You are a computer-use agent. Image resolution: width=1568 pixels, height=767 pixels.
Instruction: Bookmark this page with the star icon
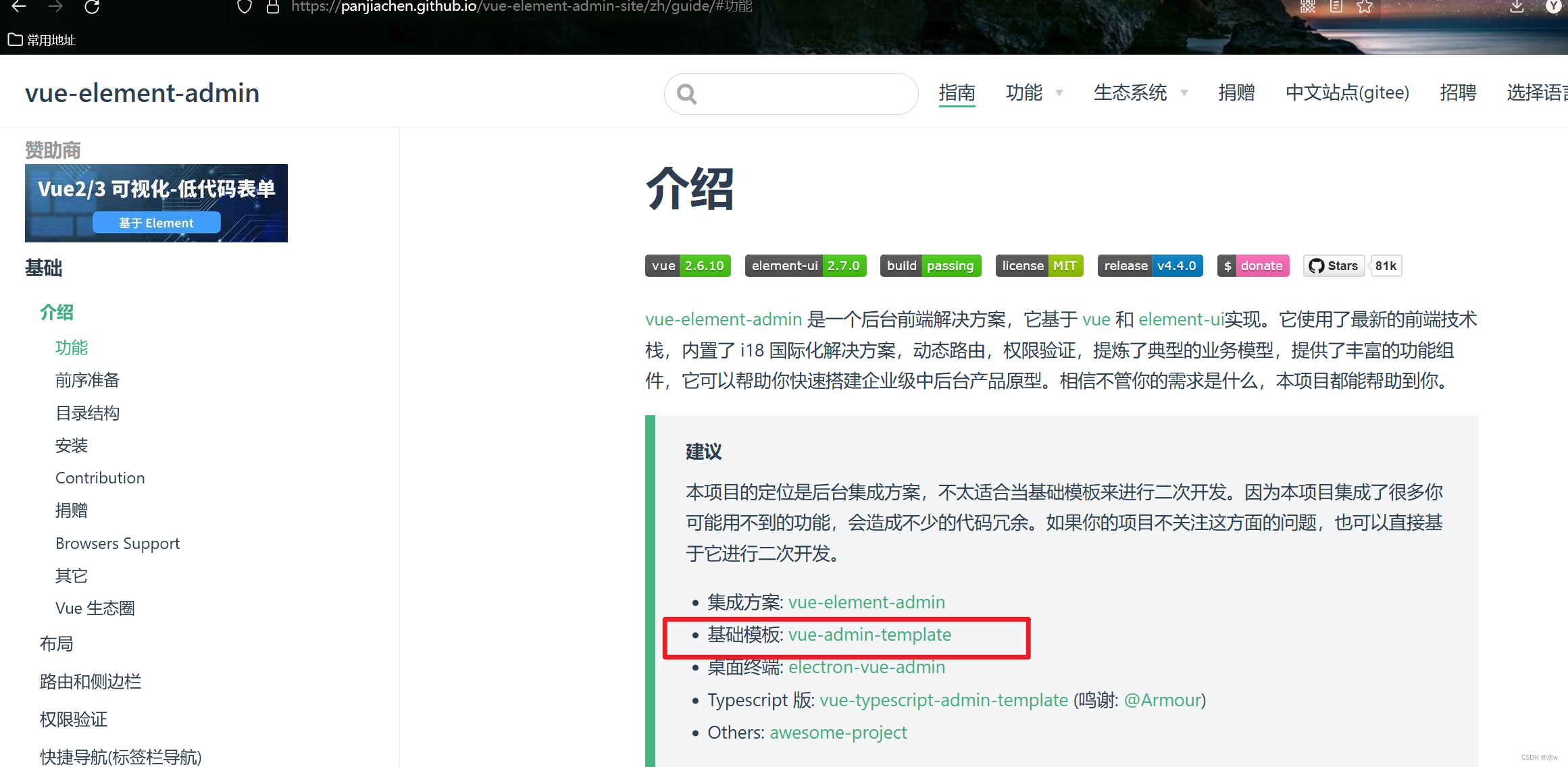pyautogui.click(x=1365, y=6)
